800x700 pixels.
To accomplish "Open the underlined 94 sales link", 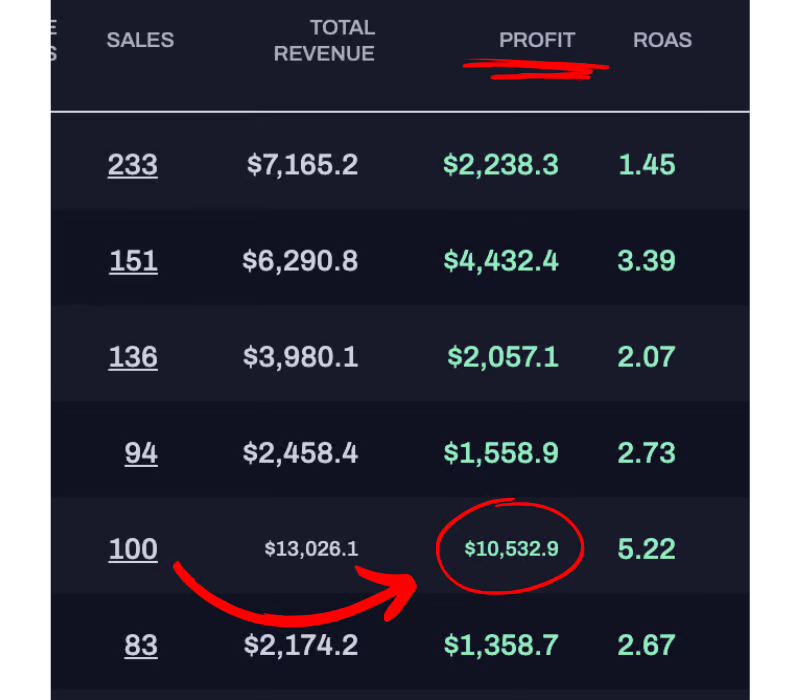I will point(141,453).
